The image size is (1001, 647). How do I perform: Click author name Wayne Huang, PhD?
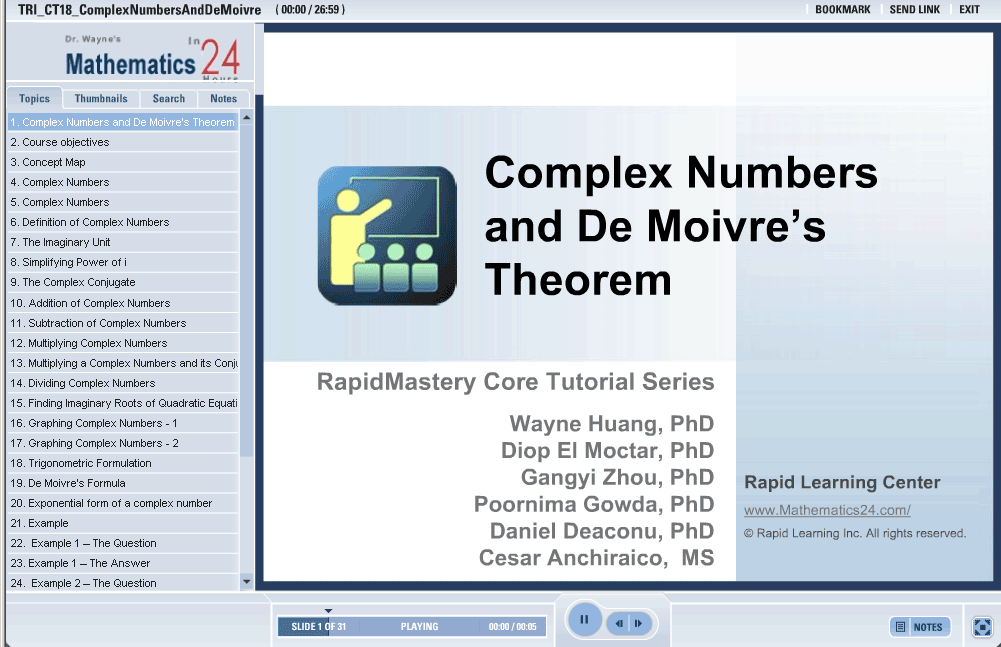pyautogui.click(x=612, y=424)
